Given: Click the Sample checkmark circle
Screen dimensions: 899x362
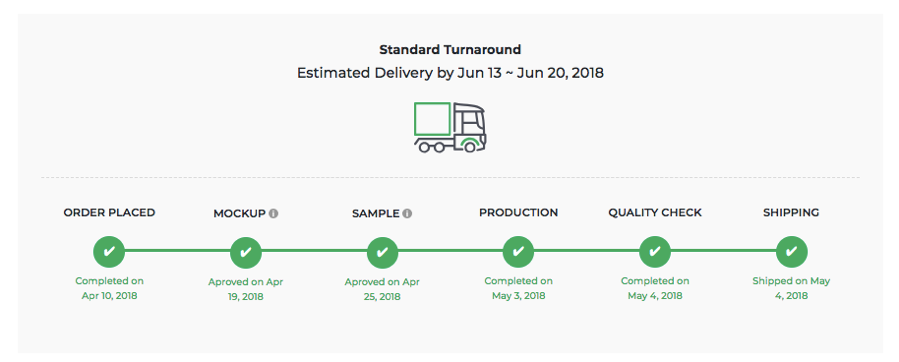Looking at the screenshot, I should click(382, 252).
